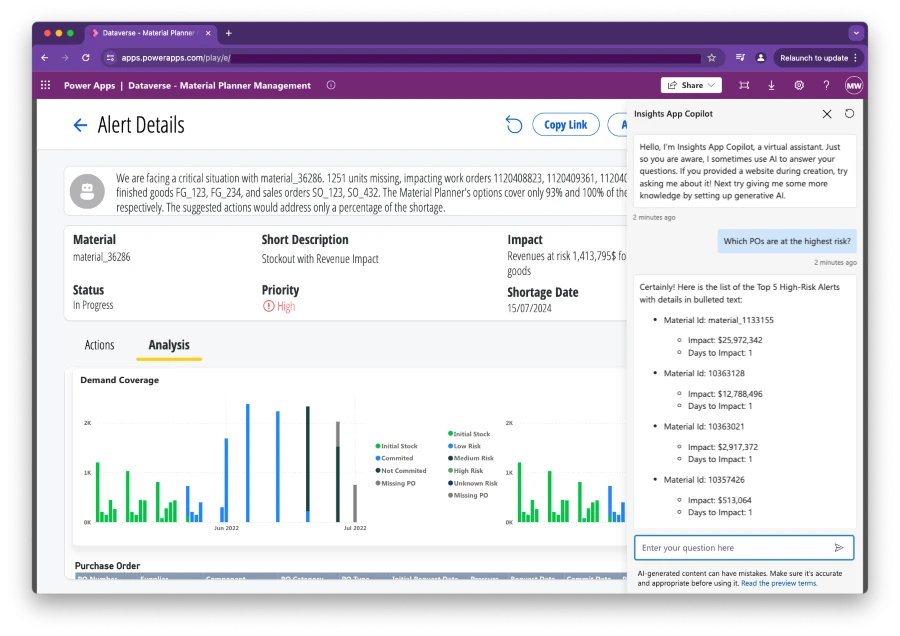Screen dimensions: 900x636
Task: Open the help question mark icon
Action: click(x=825, y=85)
